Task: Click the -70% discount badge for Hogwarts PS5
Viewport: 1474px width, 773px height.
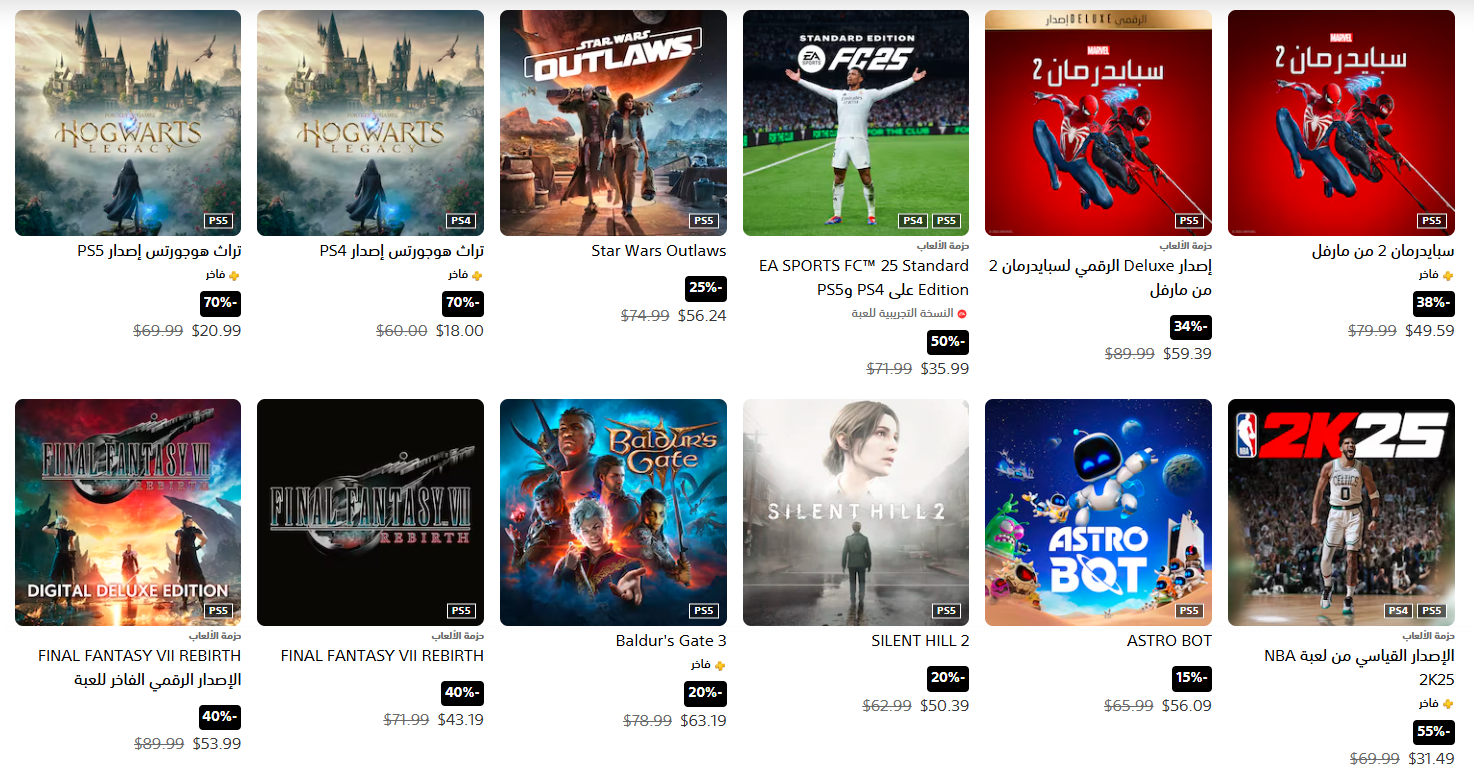Action: point(221,303)
